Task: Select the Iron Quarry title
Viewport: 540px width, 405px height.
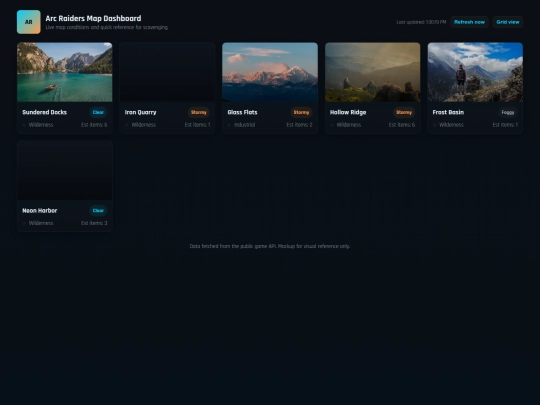Action: click(141, 112)
